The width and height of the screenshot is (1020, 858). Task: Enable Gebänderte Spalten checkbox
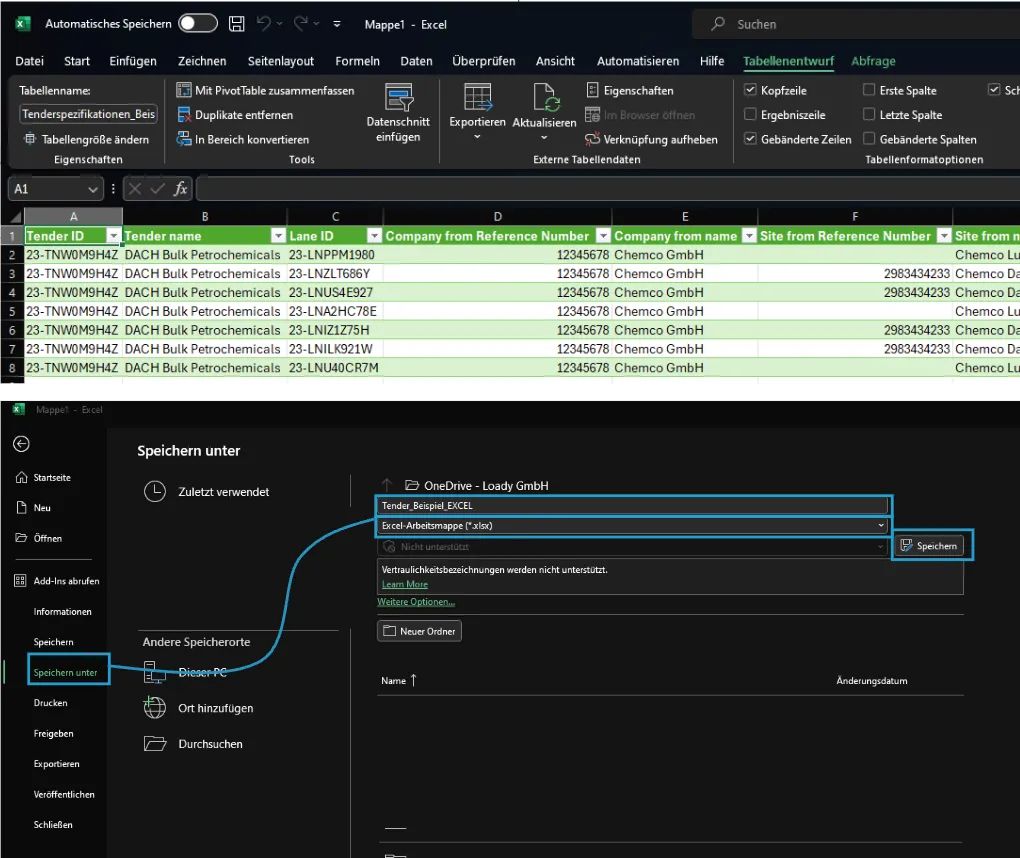pos(868,139)
